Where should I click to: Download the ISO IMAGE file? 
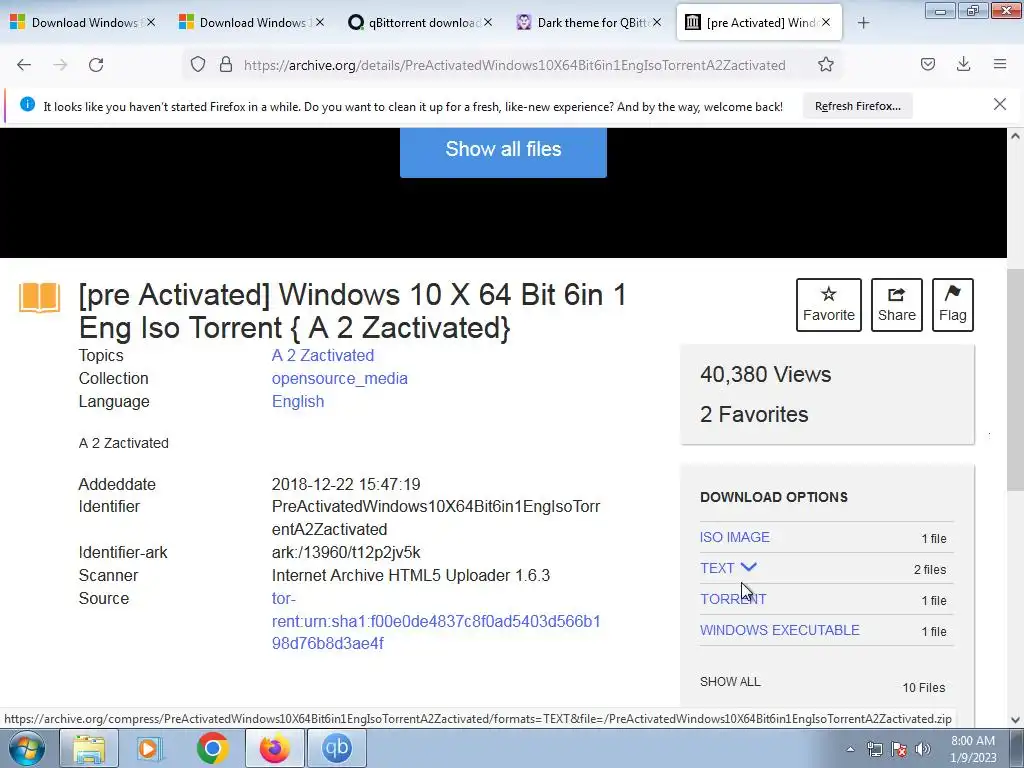click(x=735, y=537)
